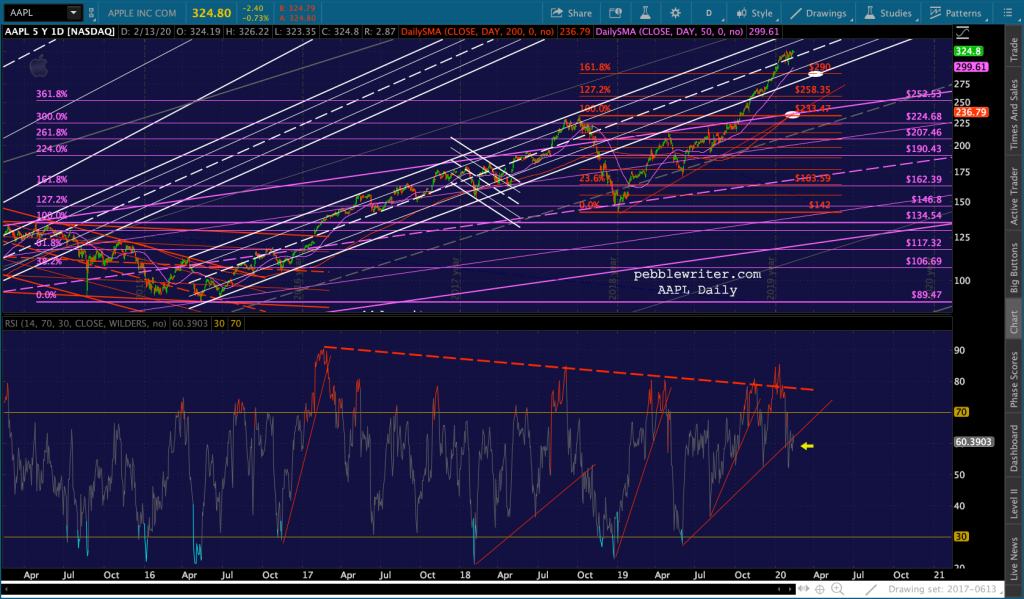Click the $258.35 Fibonacci price label
Screen dimensions: 1024x599
(812, 89)
